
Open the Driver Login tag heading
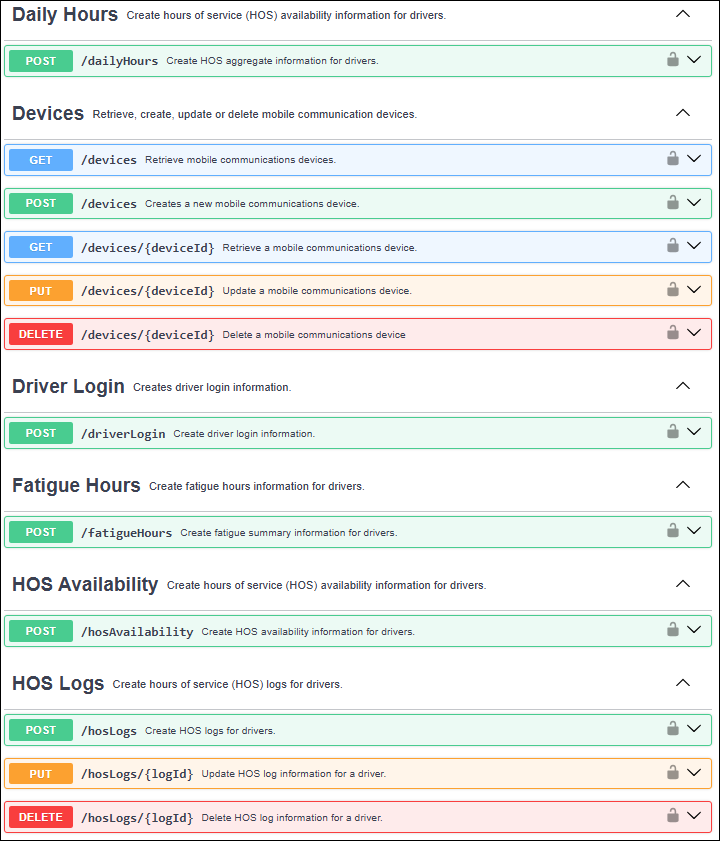(x=68, y=387)
